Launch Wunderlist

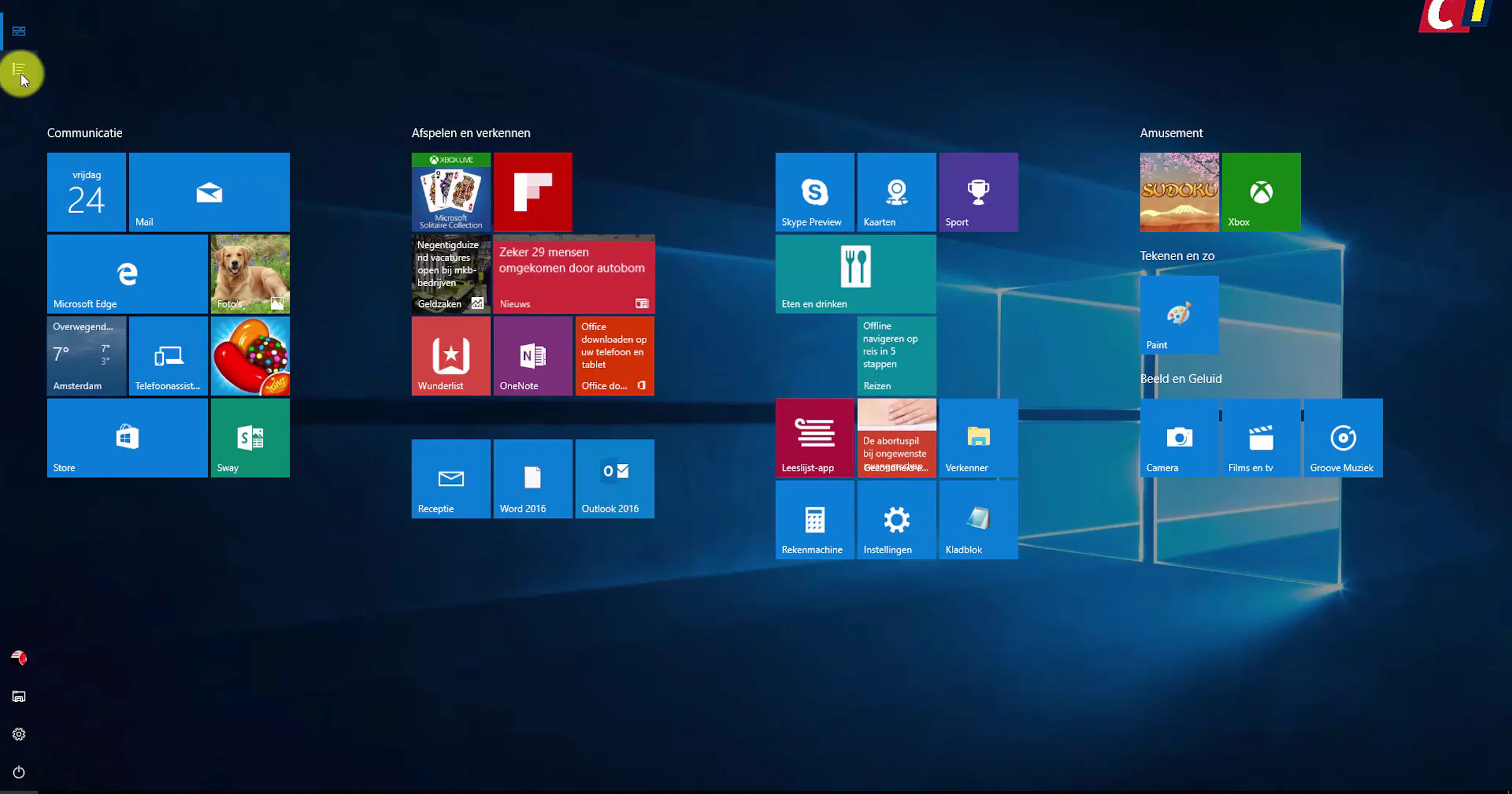tap(450, 355)
